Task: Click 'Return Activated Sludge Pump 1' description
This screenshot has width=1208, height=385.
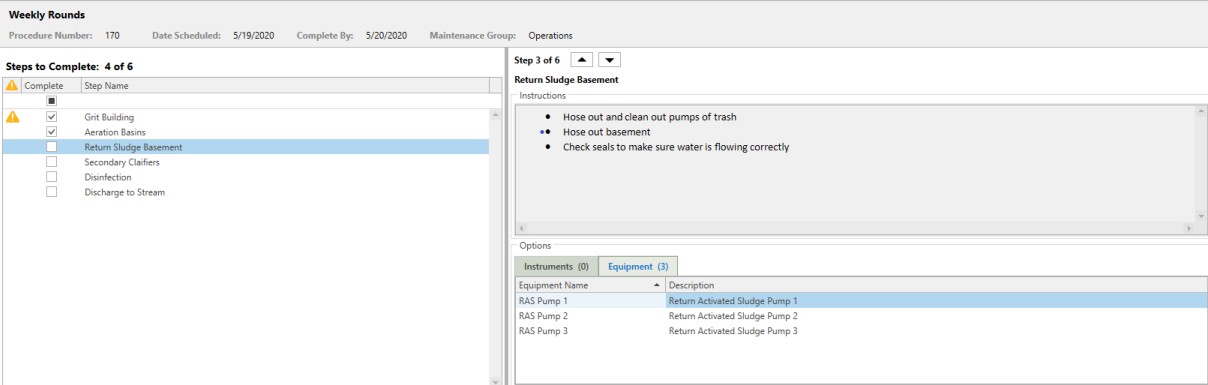Action: pos(733,300)
